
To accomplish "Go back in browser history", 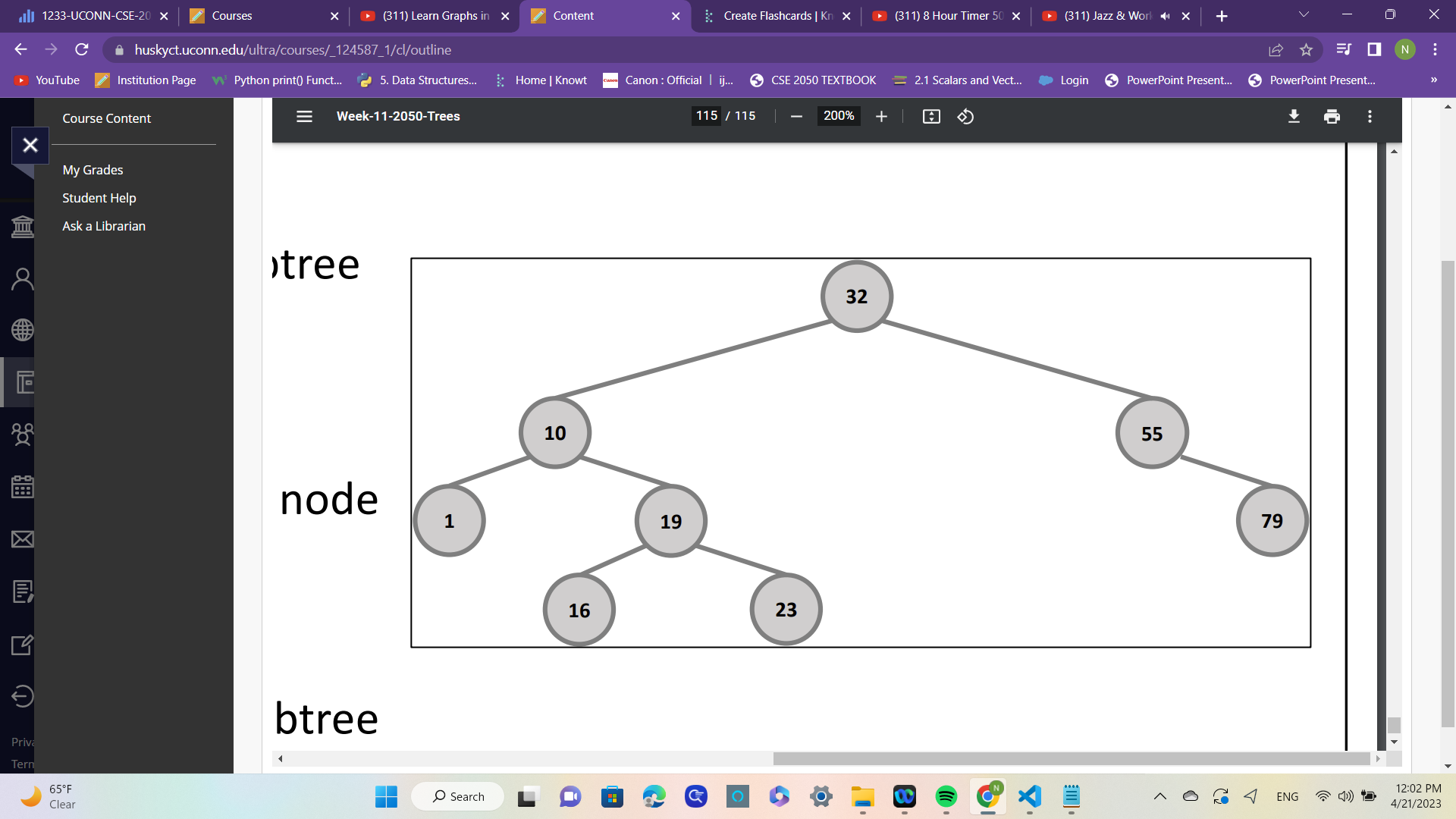I will point(20,49).
